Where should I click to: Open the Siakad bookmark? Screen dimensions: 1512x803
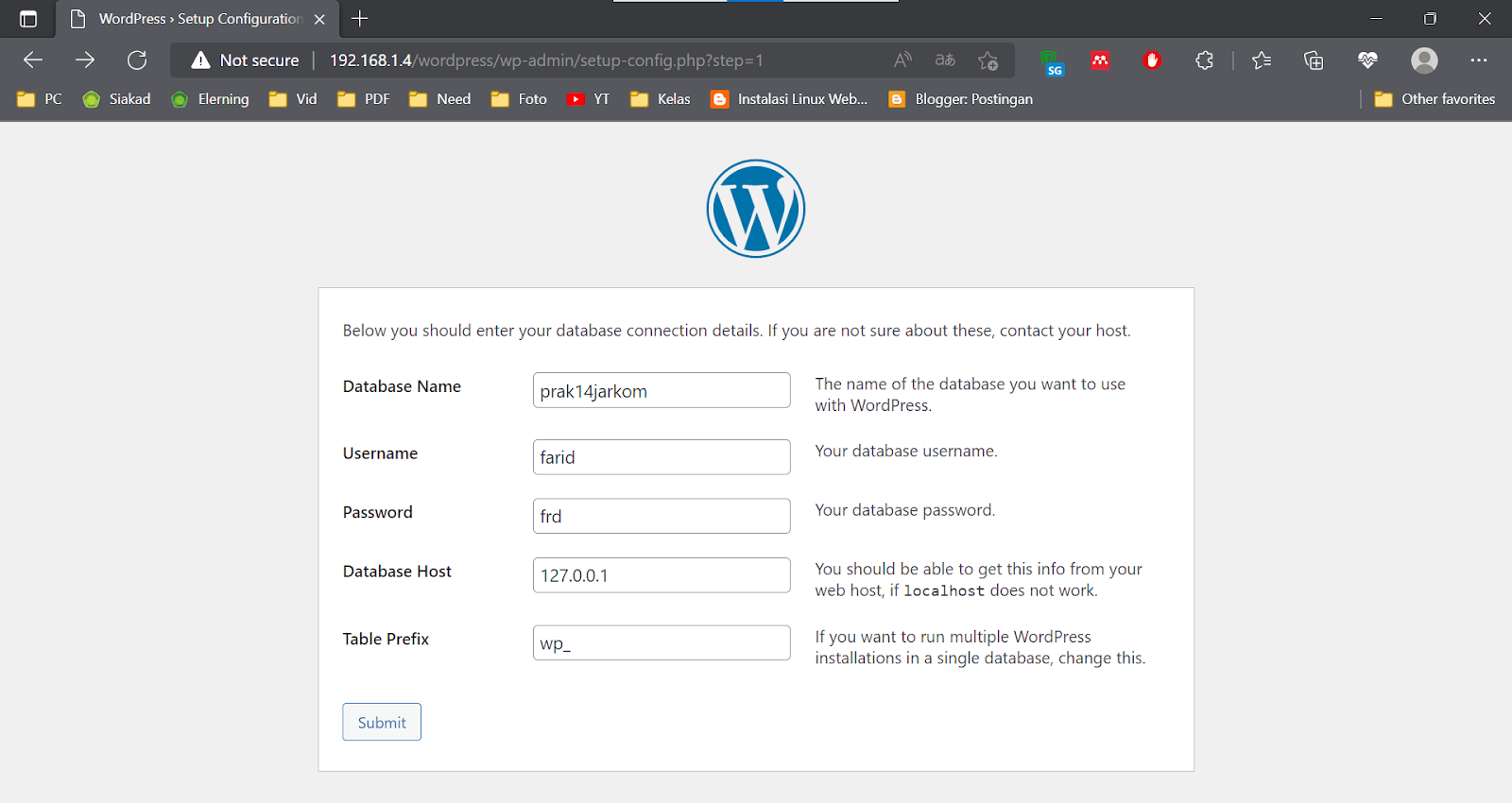[116, 99]
